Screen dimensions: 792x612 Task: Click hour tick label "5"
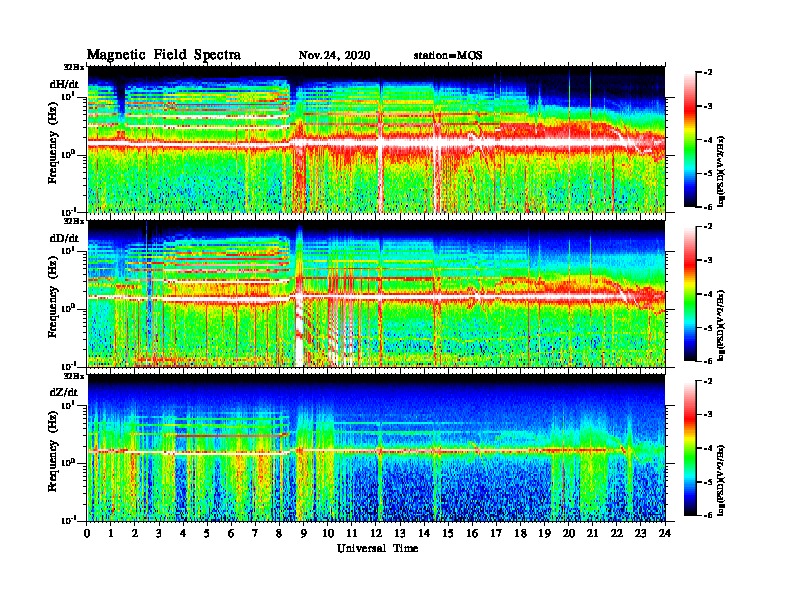coord(207,533)
